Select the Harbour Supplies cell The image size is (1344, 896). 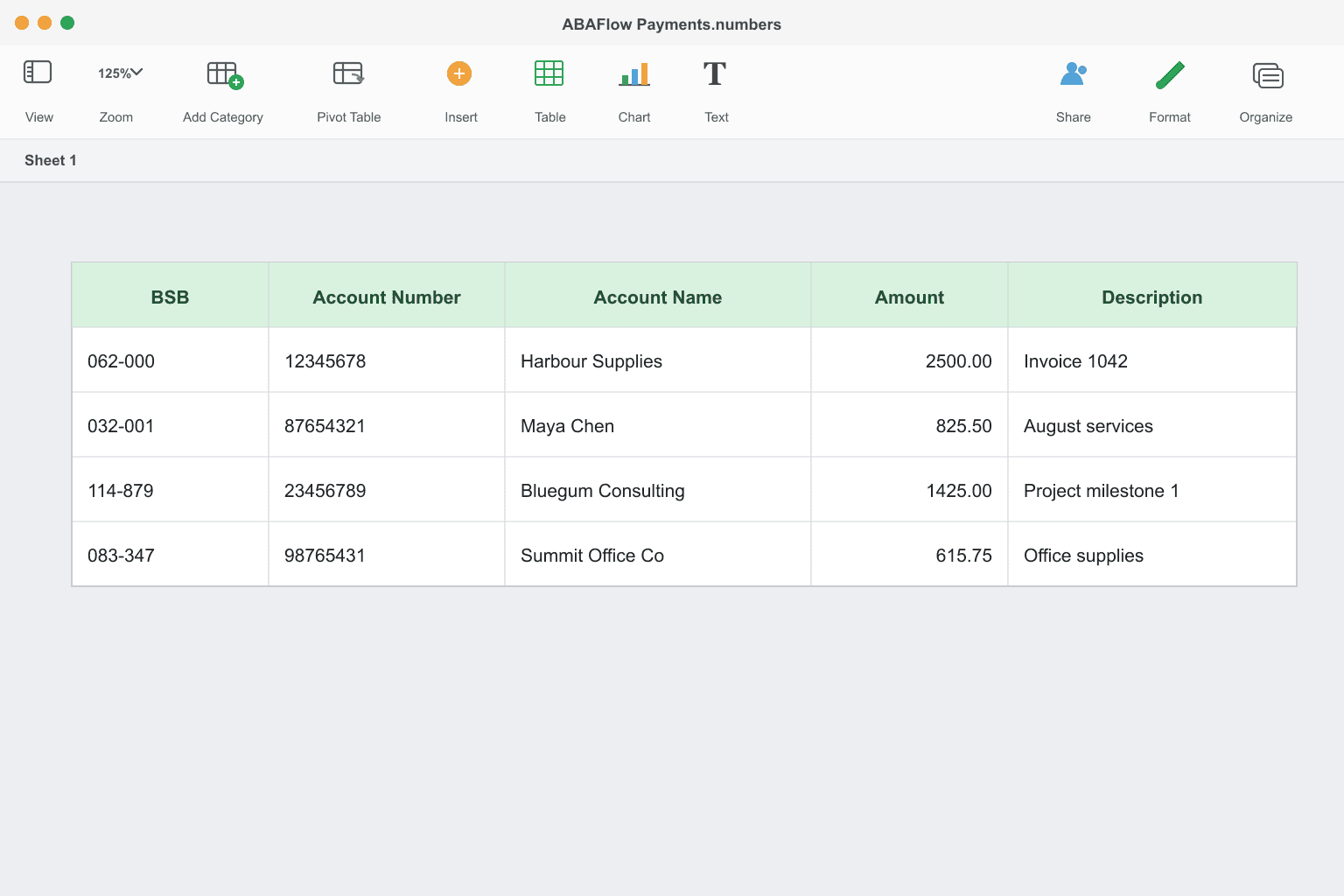[658, 360]
